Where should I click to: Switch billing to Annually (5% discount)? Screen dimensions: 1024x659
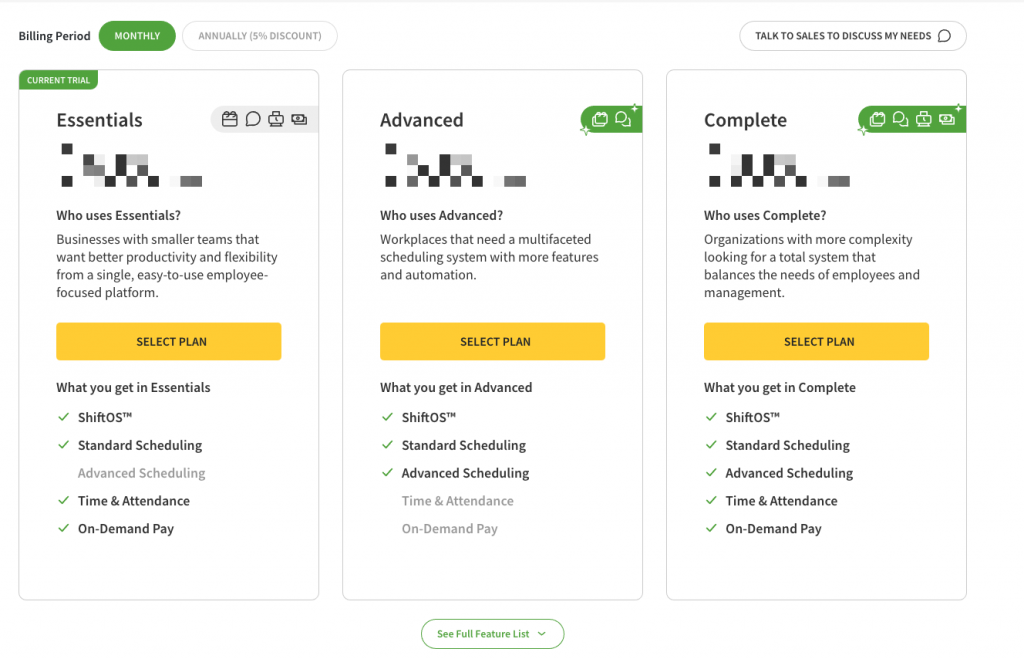pyautogui.click(x=260, y=36)
